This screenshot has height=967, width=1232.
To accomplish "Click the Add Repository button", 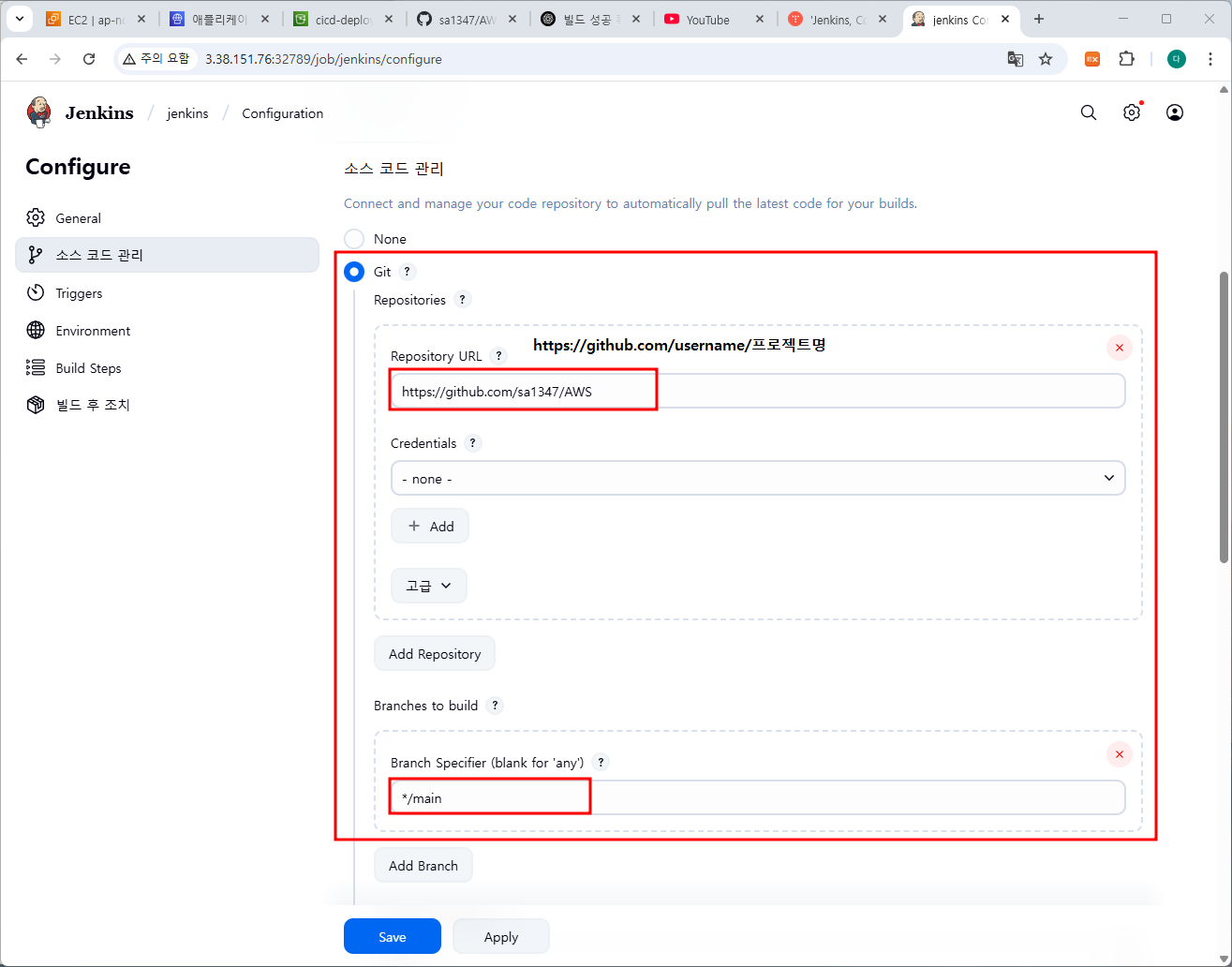I will (x=435, y=653).
